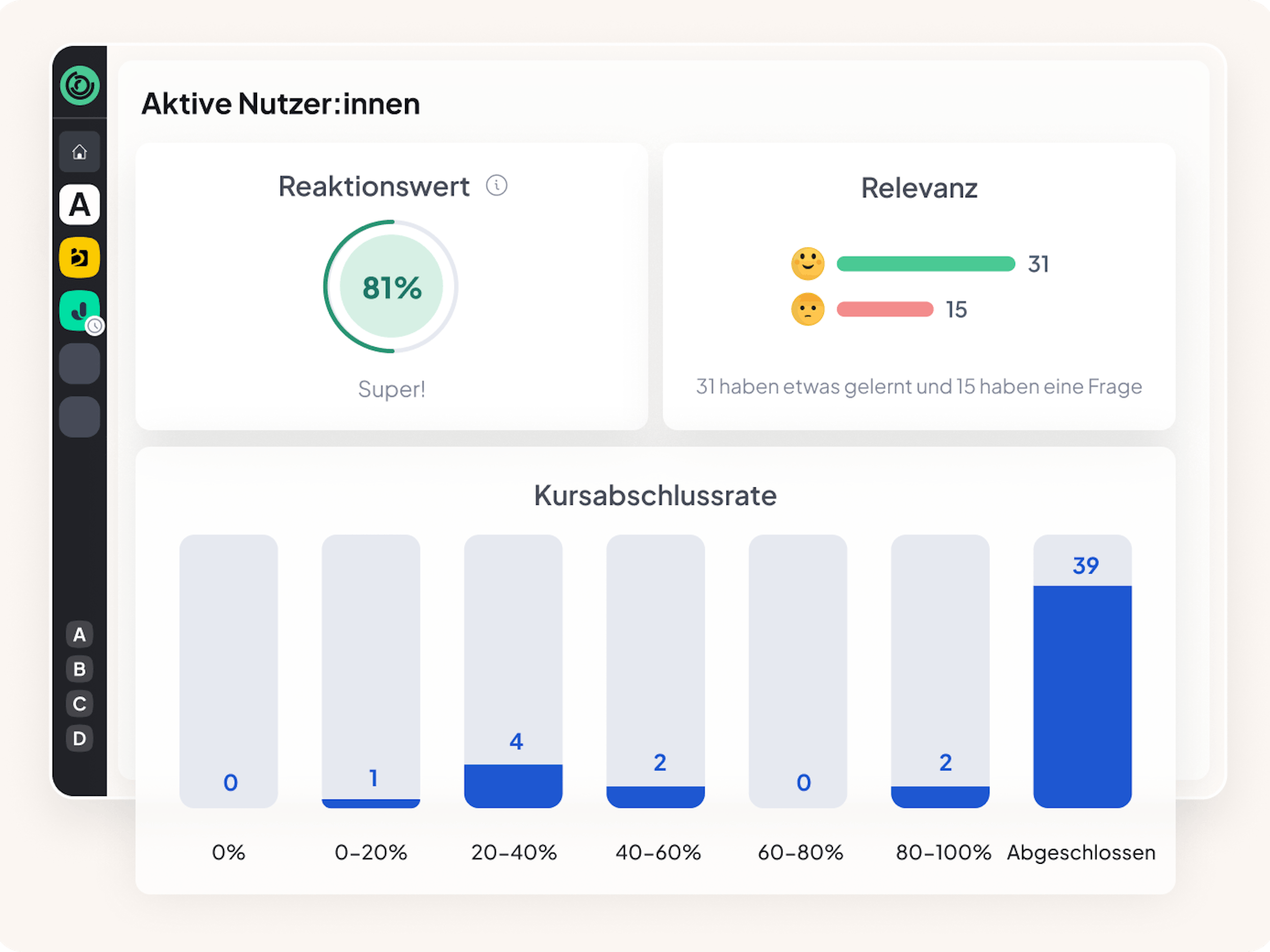Select the second empty gray sidebar slot

(79, 417)
